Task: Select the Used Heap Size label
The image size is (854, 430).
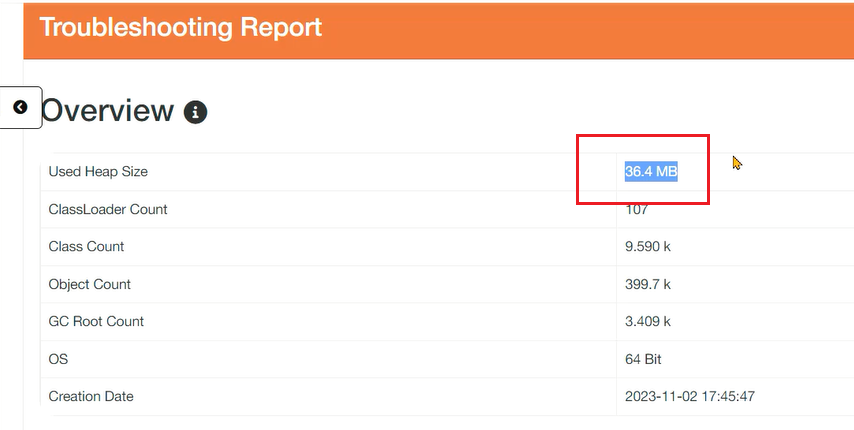Action: tap(98, 172)
